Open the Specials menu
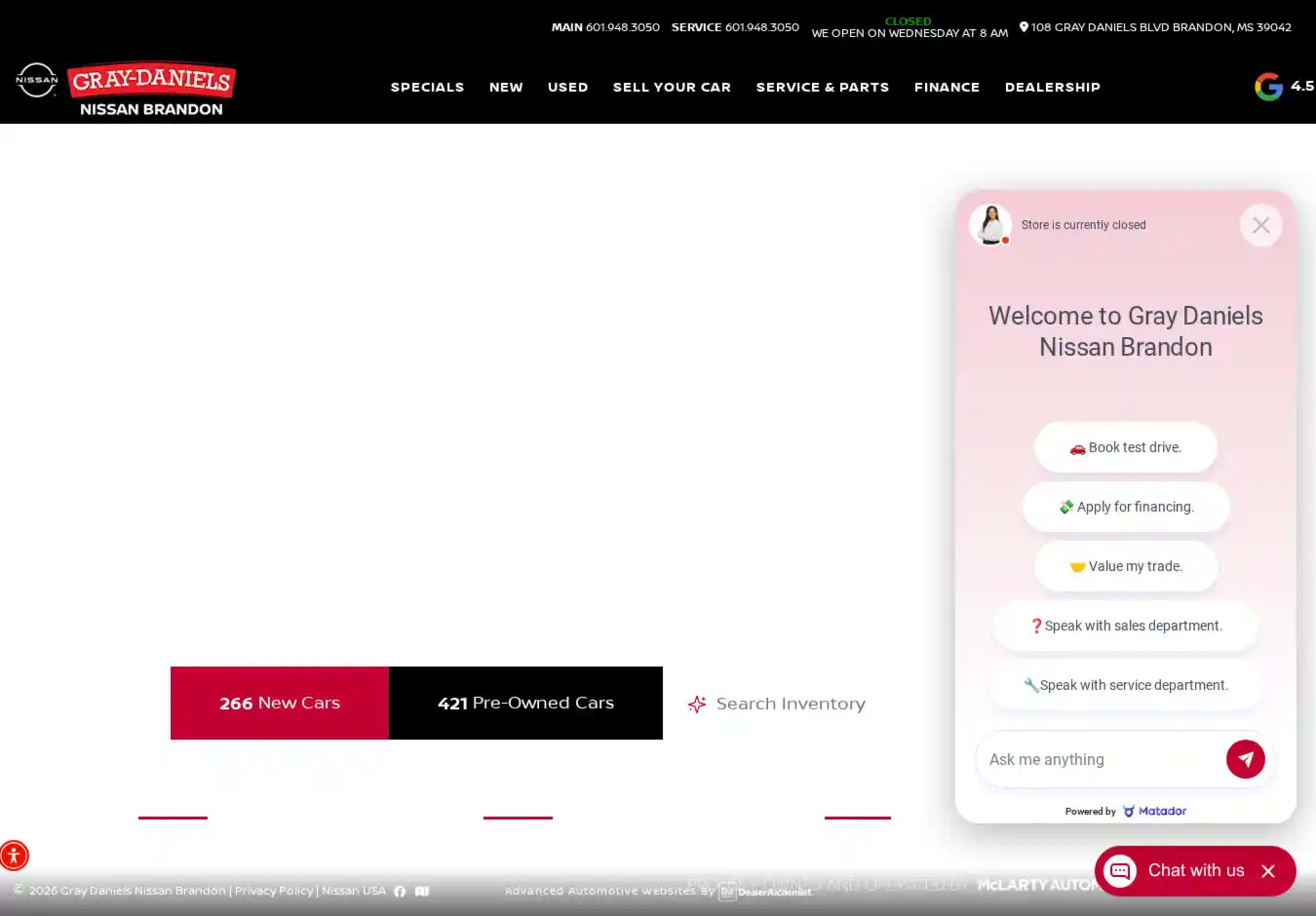This screenshot has height=916, width=1316. click(427, 87)
